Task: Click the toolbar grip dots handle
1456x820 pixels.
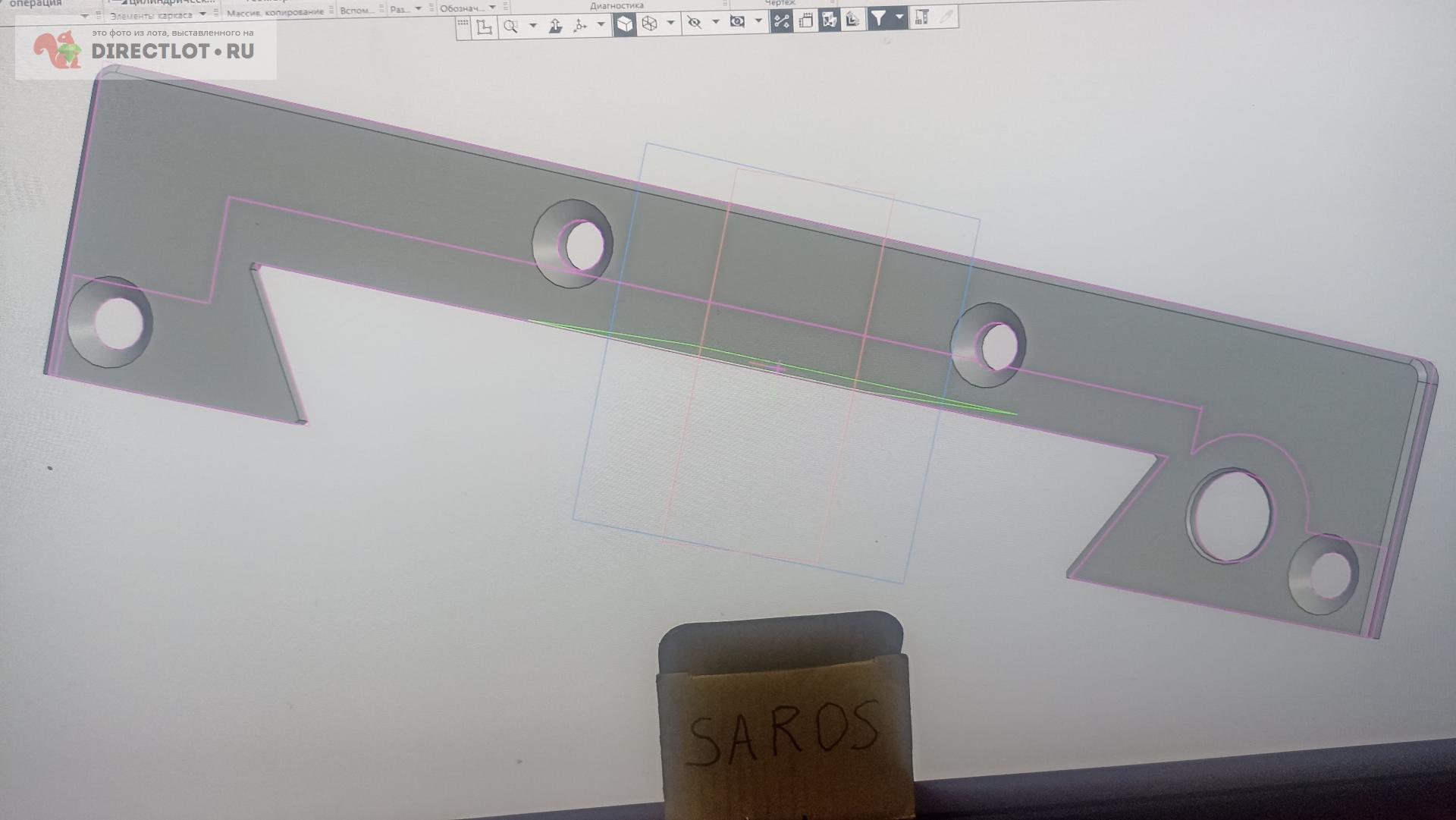Action: 463,24
